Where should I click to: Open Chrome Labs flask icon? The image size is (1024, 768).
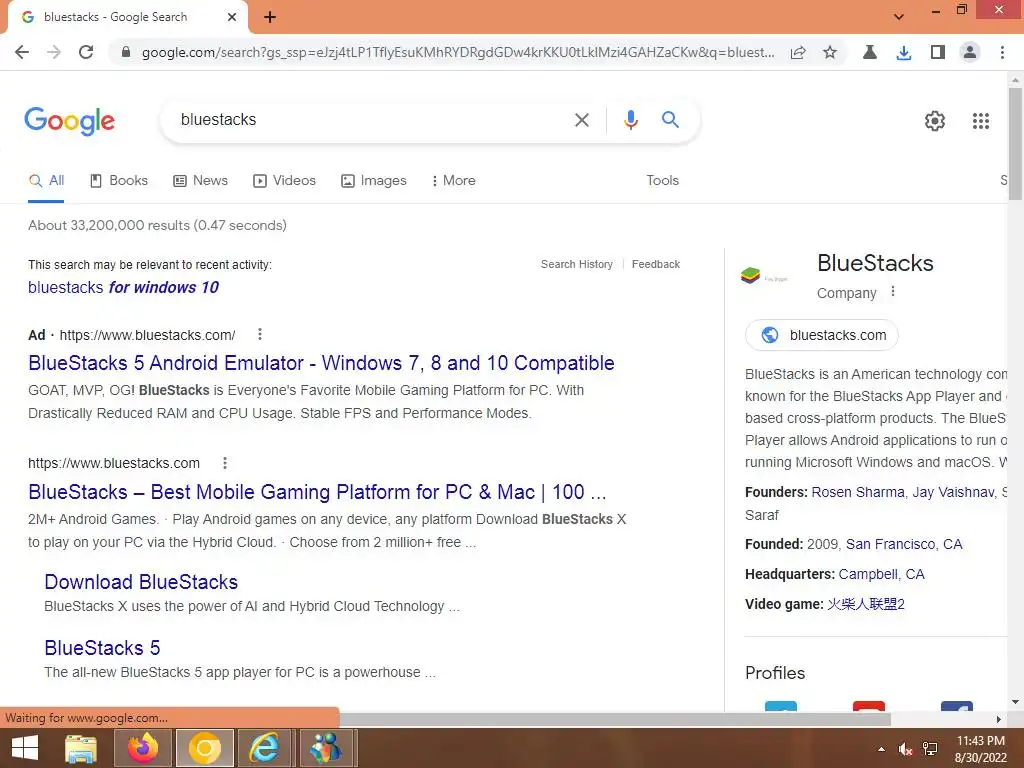(x=870, y=52)
